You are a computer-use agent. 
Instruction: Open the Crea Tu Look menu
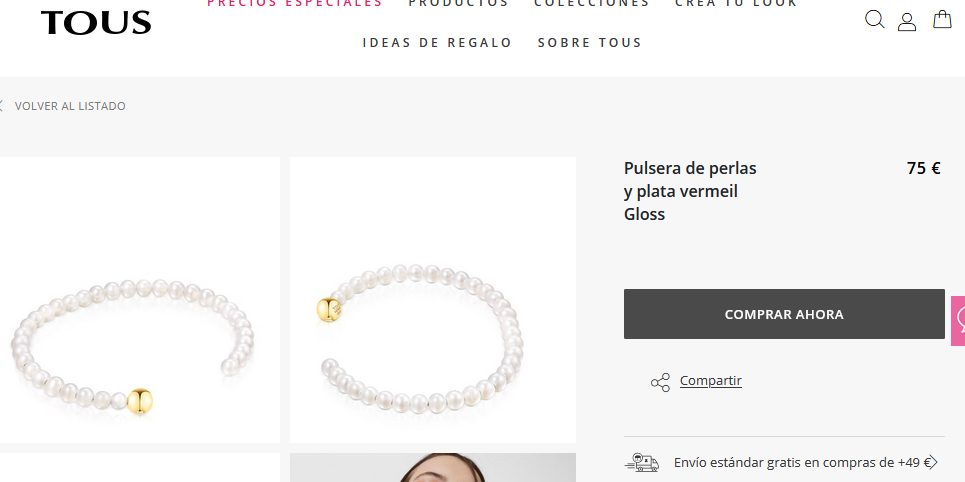[x=736, y=3]
